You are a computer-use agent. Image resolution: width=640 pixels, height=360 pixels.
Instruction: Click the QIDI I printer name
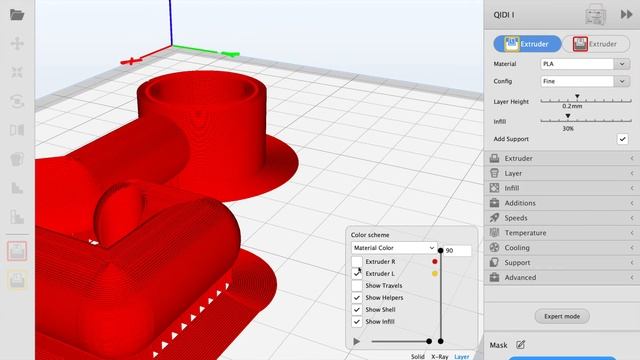(504, 15)
